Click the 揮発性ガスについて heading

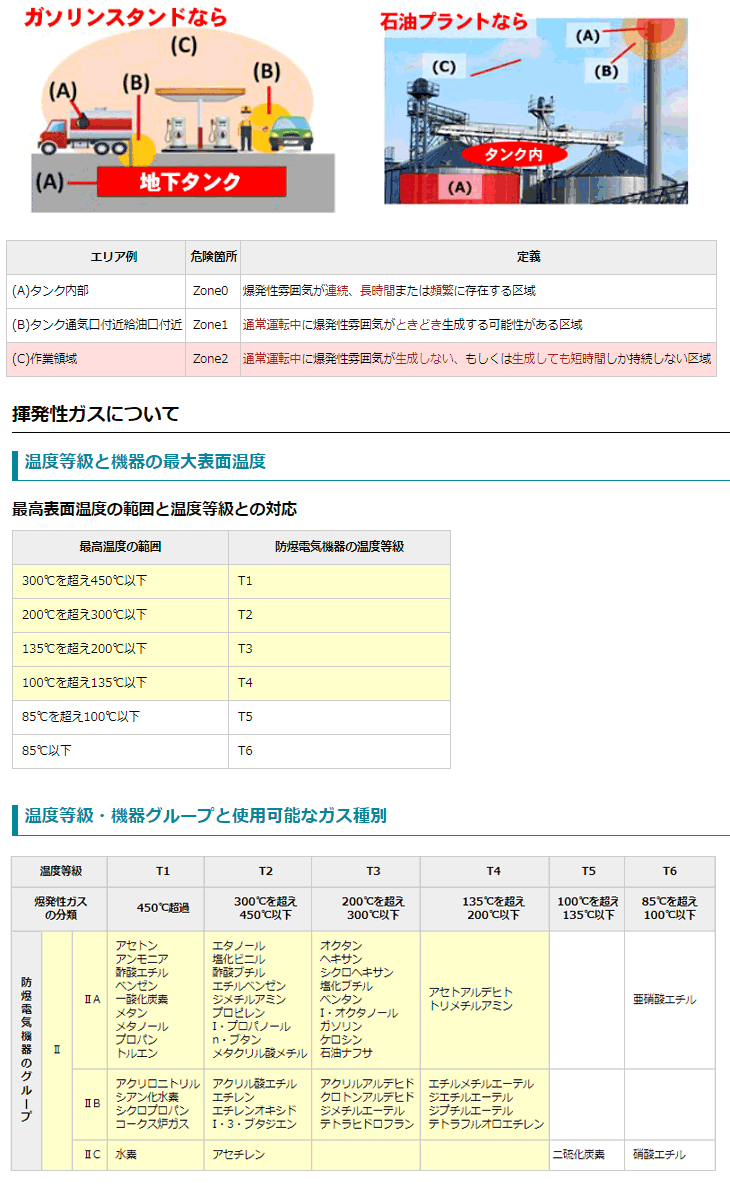tap(95, 414)
